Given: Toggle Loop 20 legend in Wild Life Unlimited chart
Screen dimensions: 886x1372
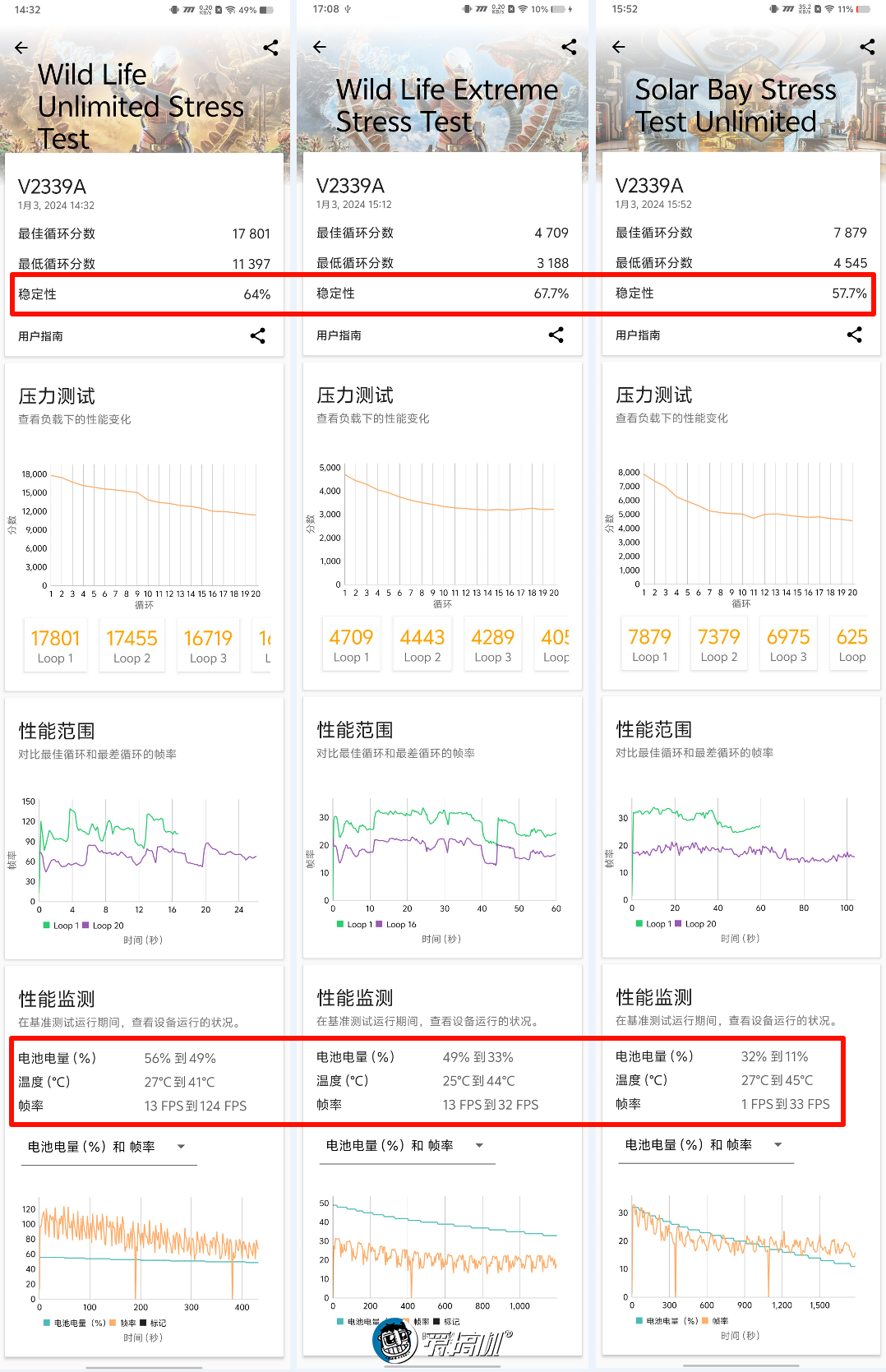Looking at the screenshot, I should (104, 926).
